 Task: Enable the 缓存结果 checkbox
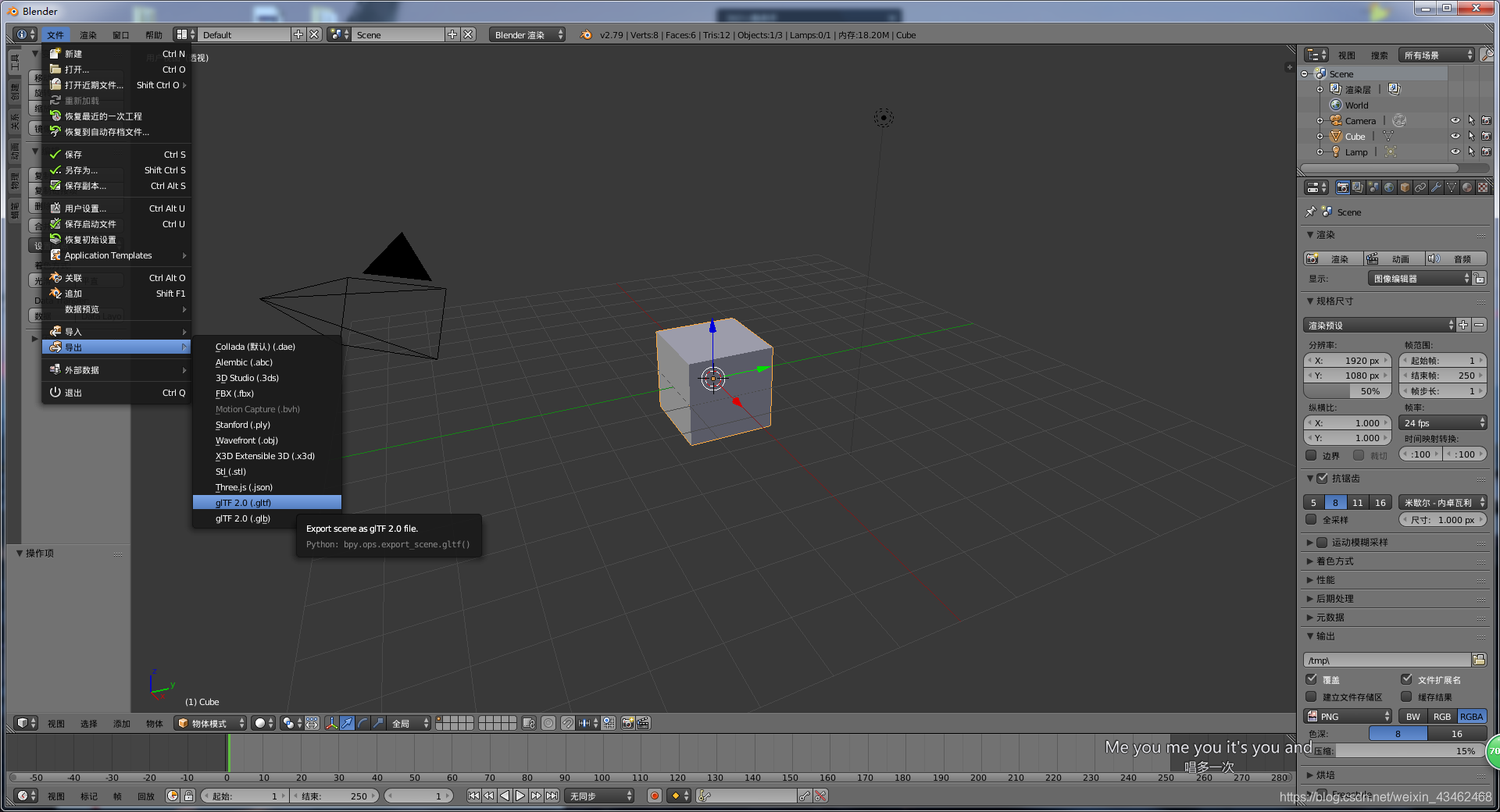tap(1406, 696)
